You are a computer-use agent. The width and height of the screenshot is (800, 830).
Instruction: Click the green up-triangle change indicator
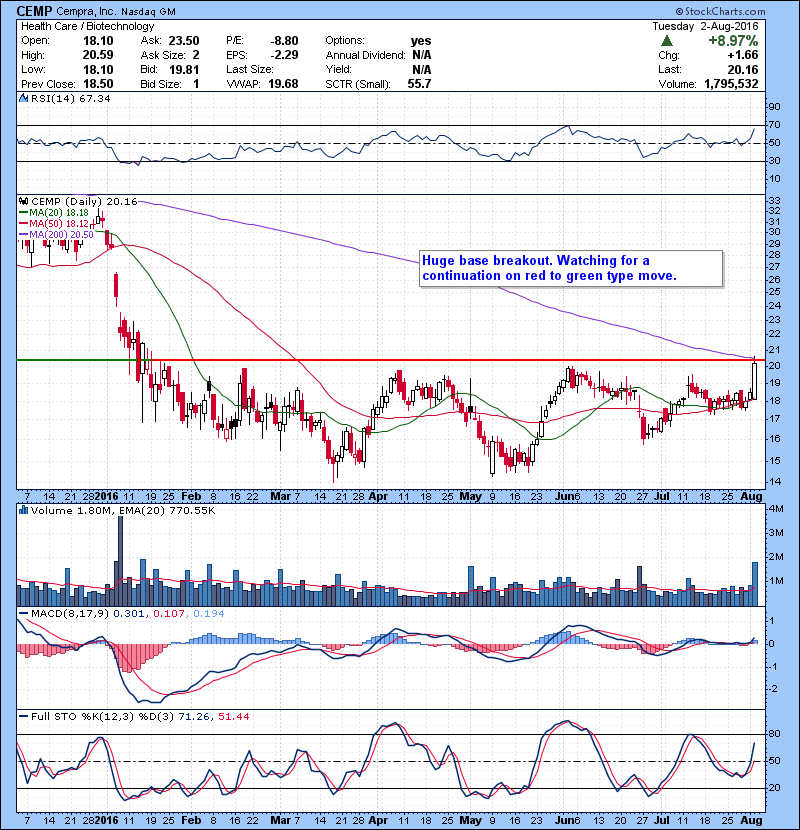click(667, 41)
